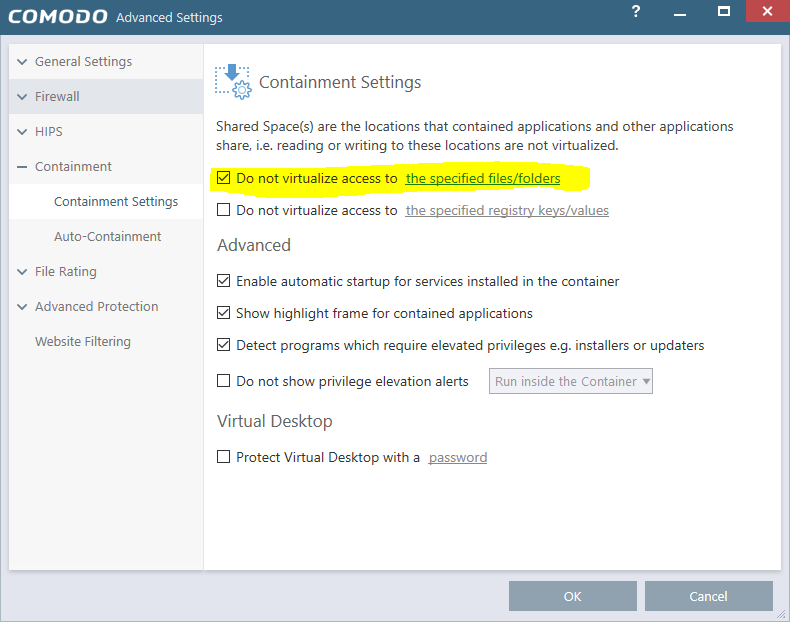Click the OK button
The width and height of the screenshot is (790, 622).
click(572, 596)
